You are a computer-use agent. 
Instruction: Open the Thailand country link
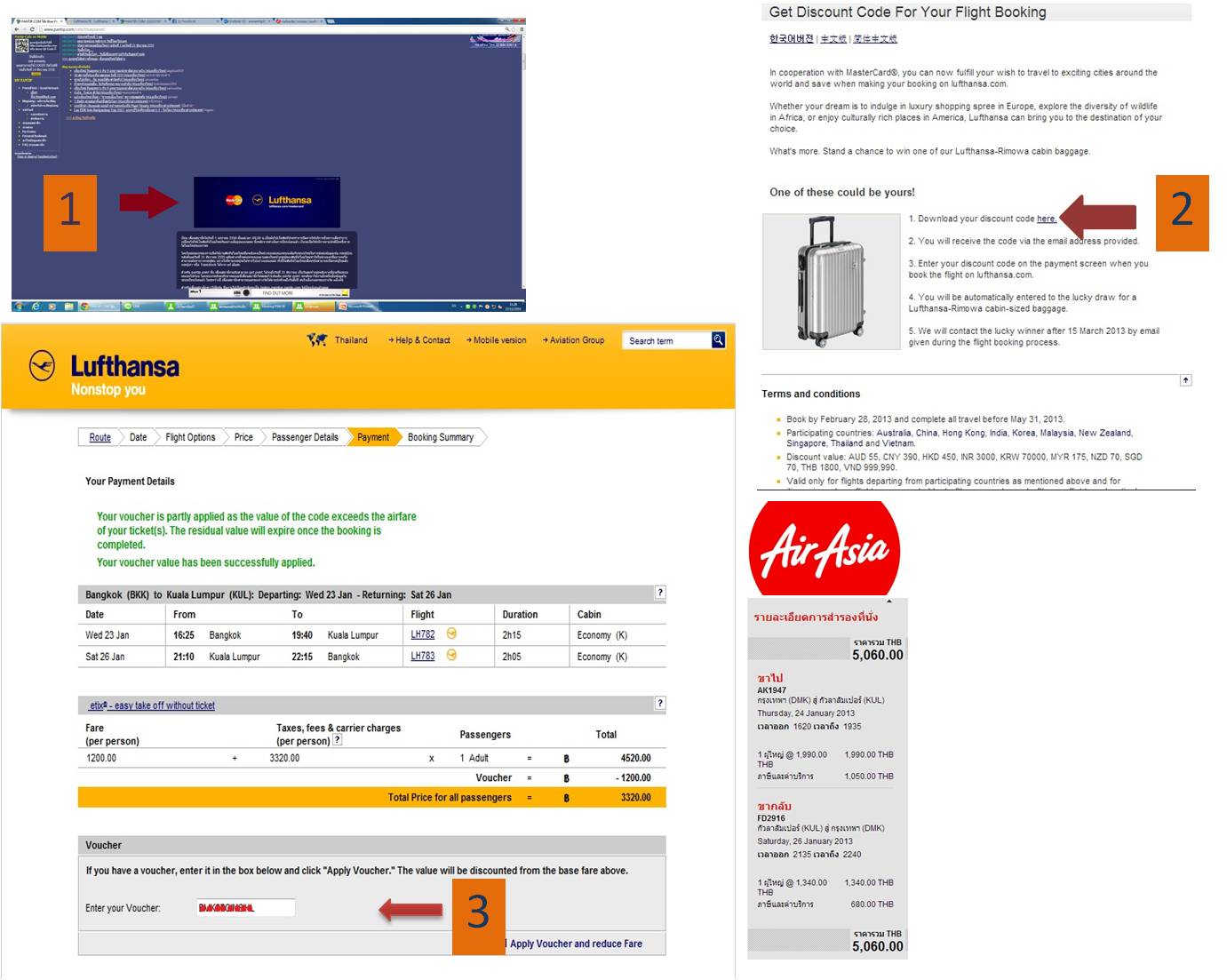pyautogui.click(x=351, y=340)
